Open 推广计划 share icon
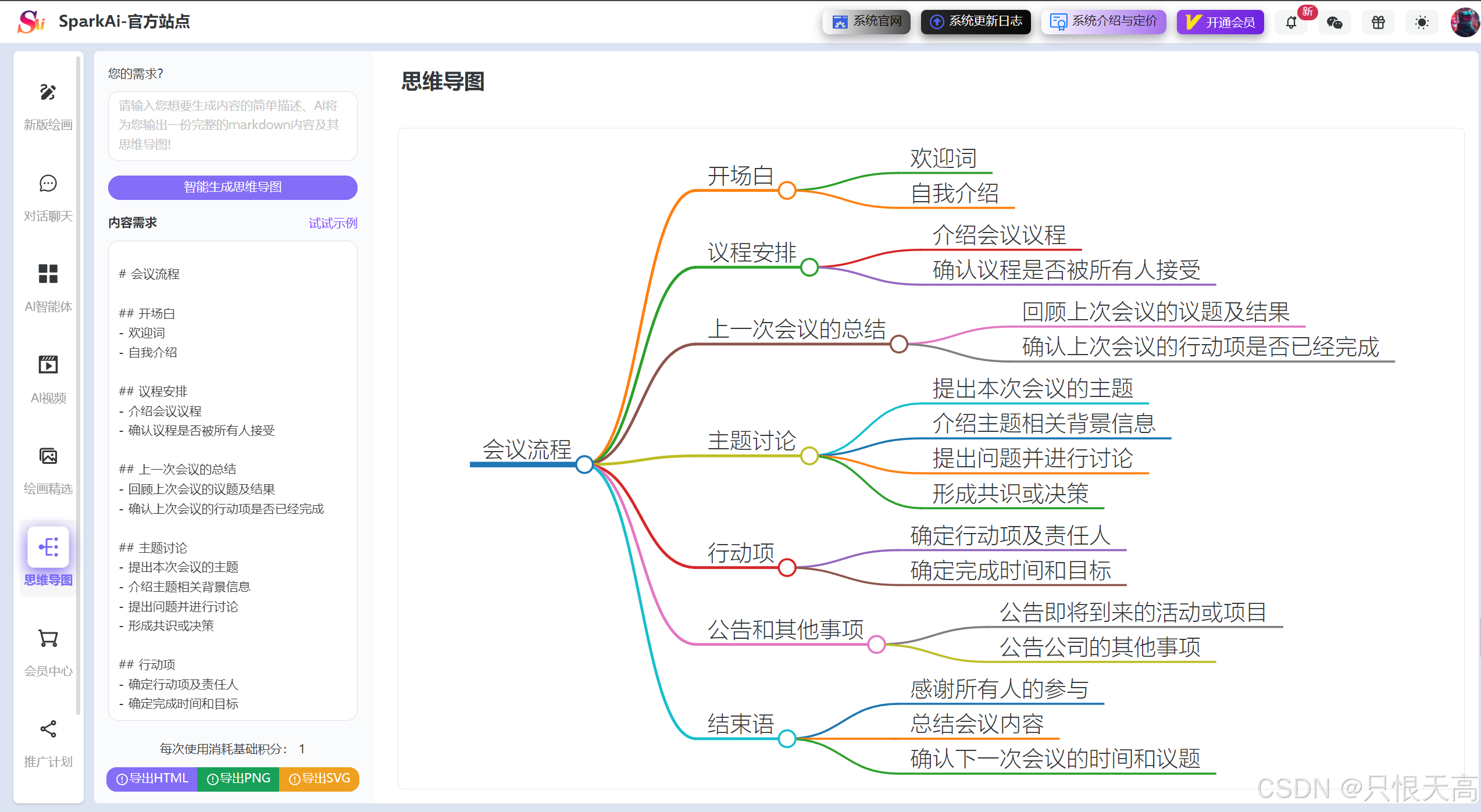The image size is (1481, 812). pos(48,729)
